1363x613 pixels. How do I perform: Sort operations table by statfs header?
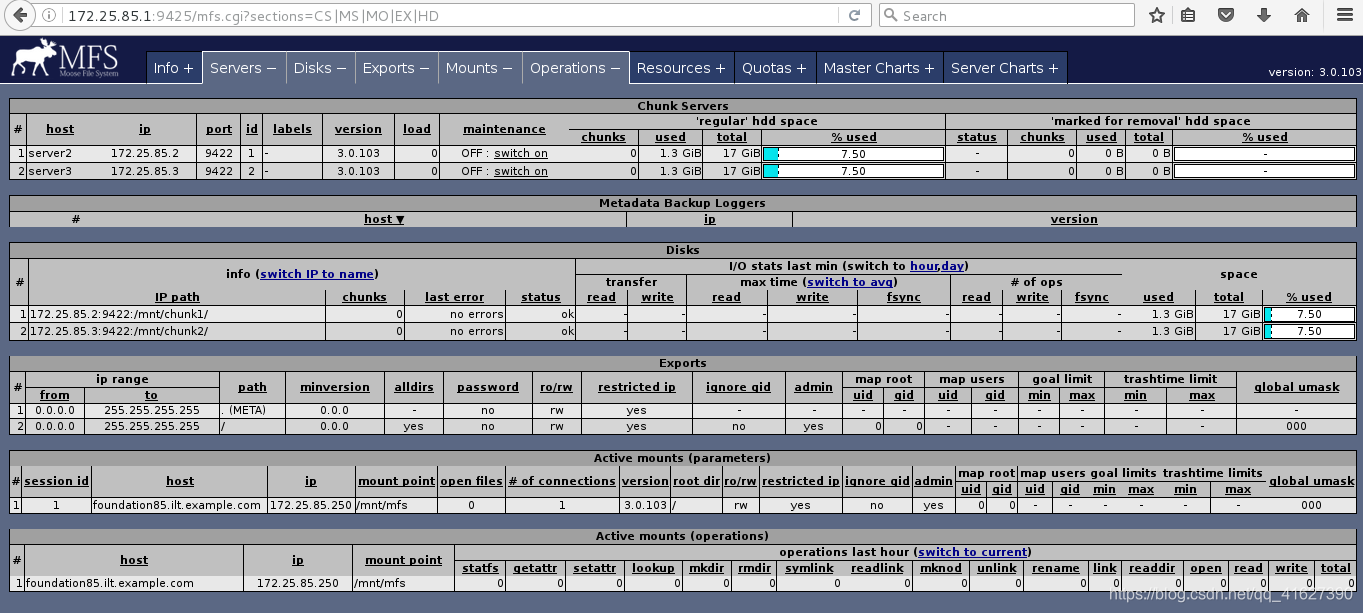coord(481,568)
